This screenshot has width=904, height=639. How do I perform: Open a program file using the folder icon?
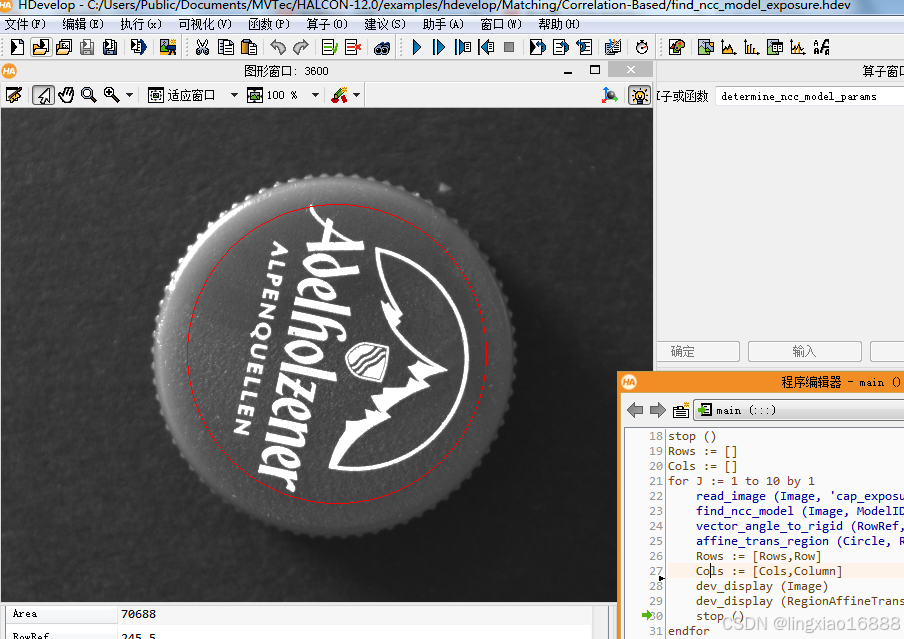(x=41, y=47)
